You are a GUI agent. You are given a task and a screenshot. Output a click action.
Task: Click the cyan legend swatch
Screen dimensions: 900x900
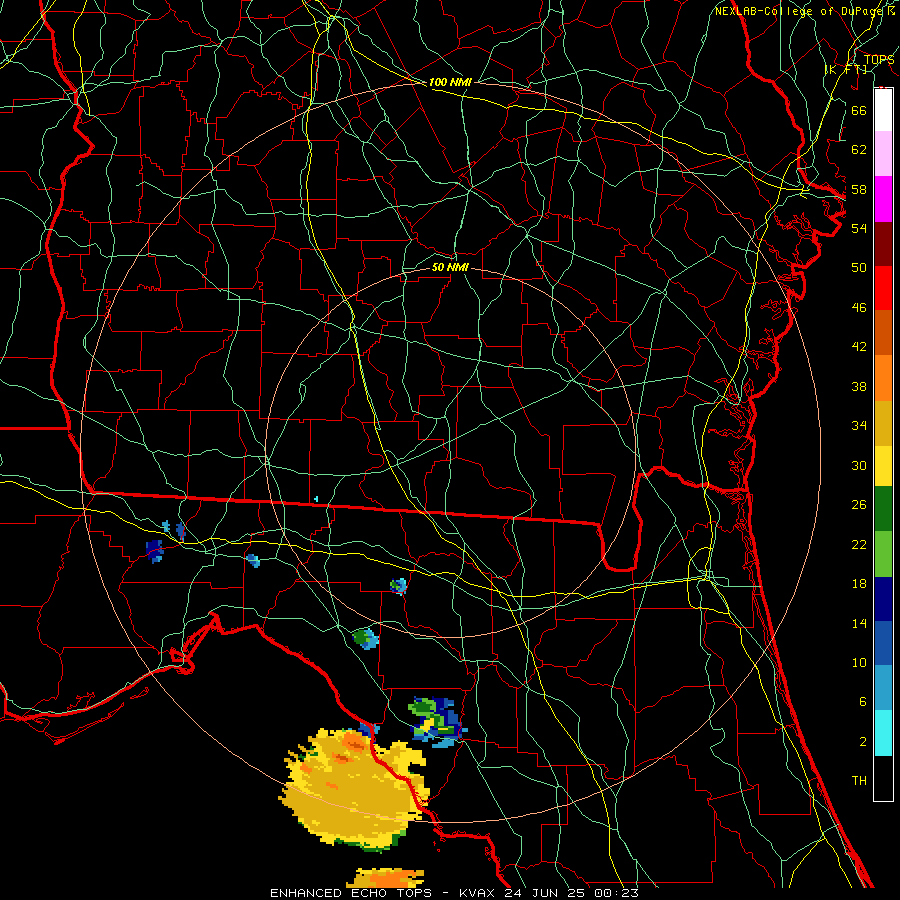(x=883, y=733)
